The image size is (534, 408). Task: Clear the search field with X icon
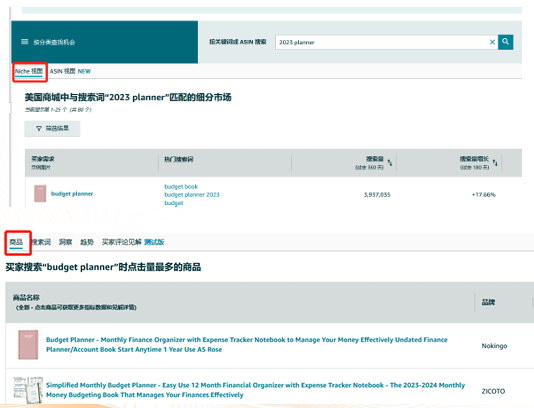pos(492,42)
